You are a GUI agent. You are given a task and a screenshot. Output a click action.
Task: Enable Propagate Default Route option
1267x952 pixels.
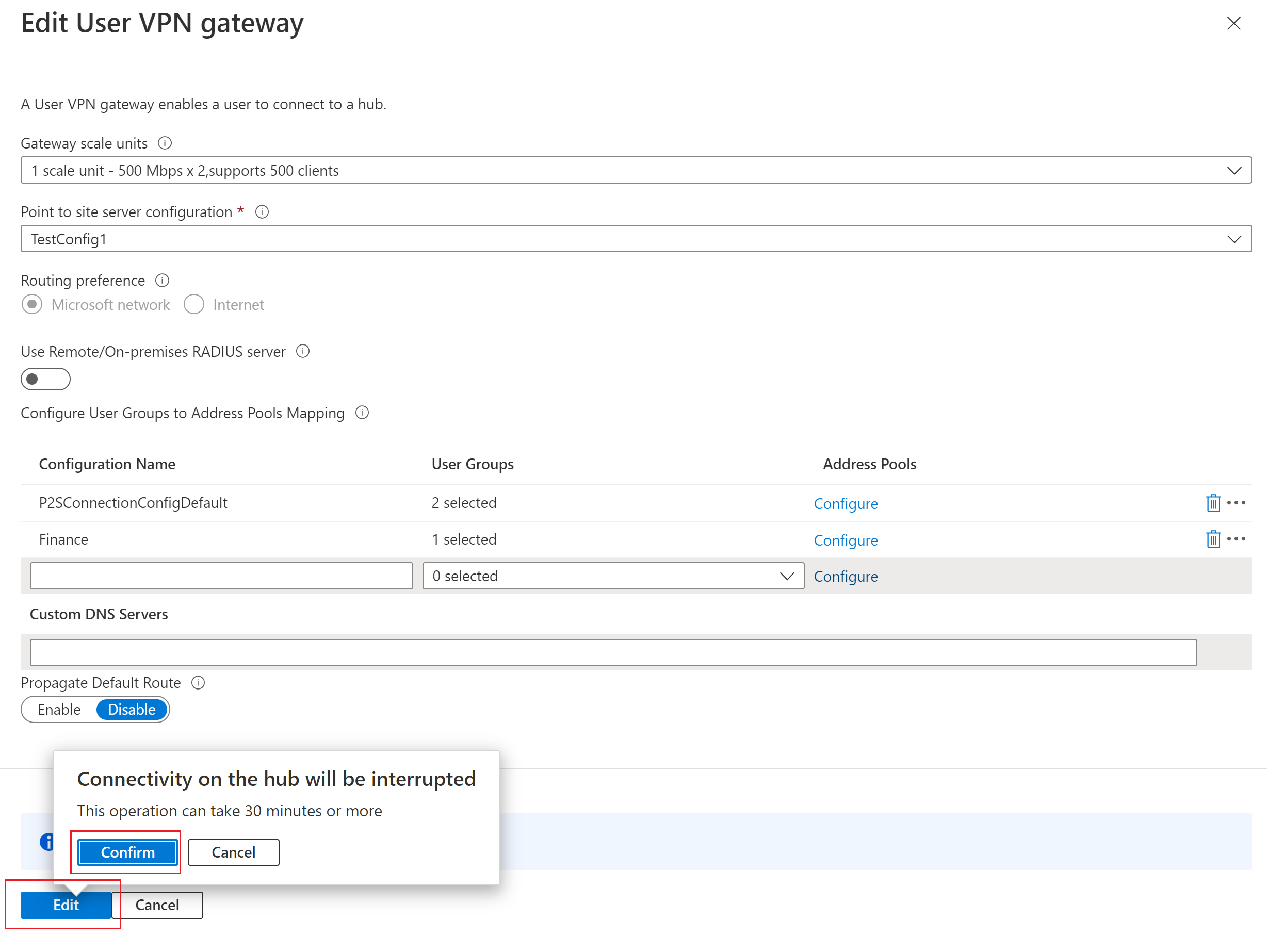point(59,710)
